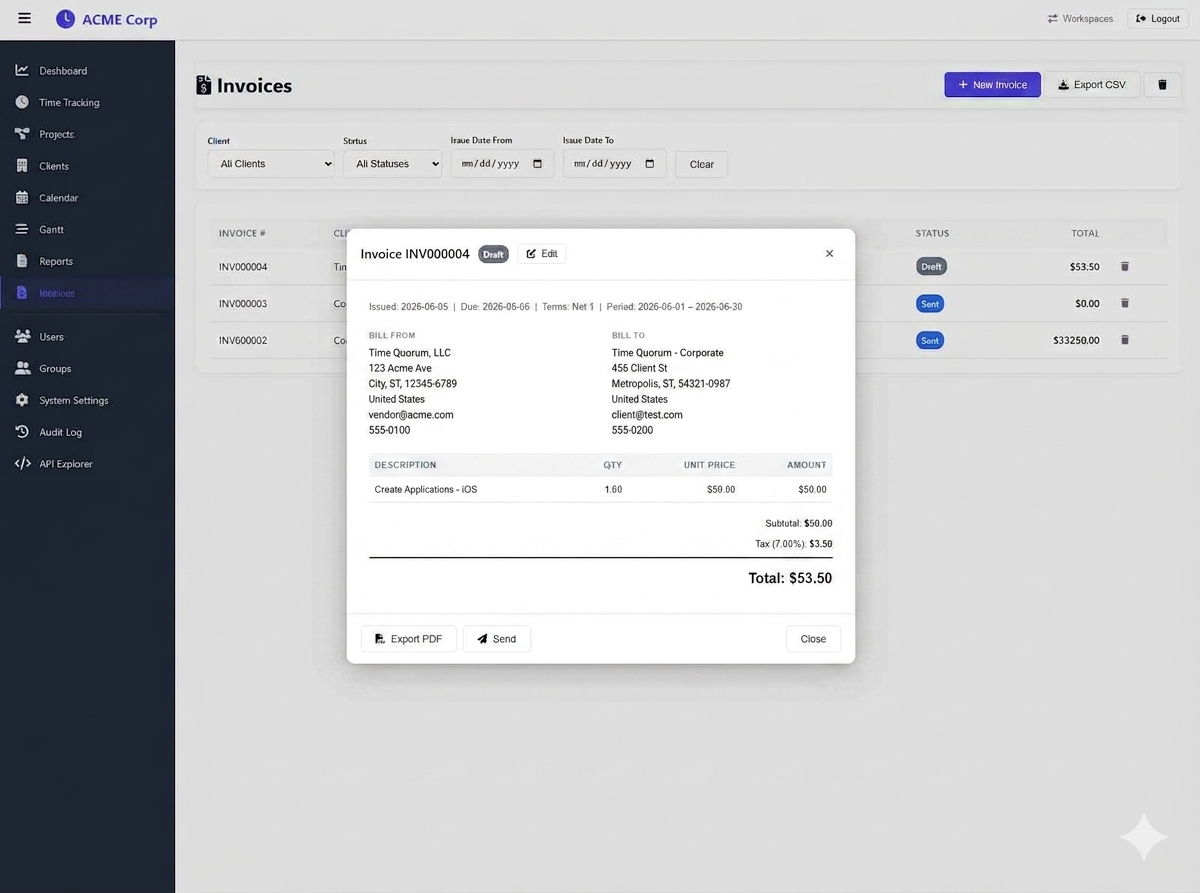Viewport: 1200px width, 893px height.
Task: Click the Logout button
Action: (x=1158, y=19)
